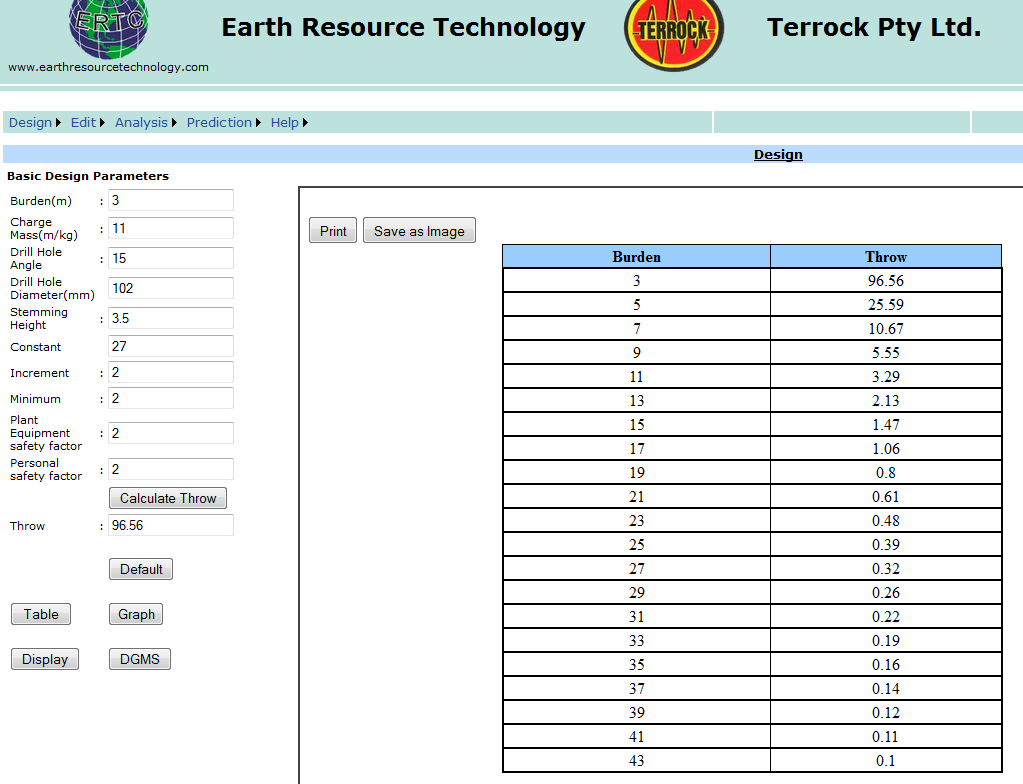Expand the Edit menu arrow
The width and height of the screenshot is (1023, 784).
(102, 123)
